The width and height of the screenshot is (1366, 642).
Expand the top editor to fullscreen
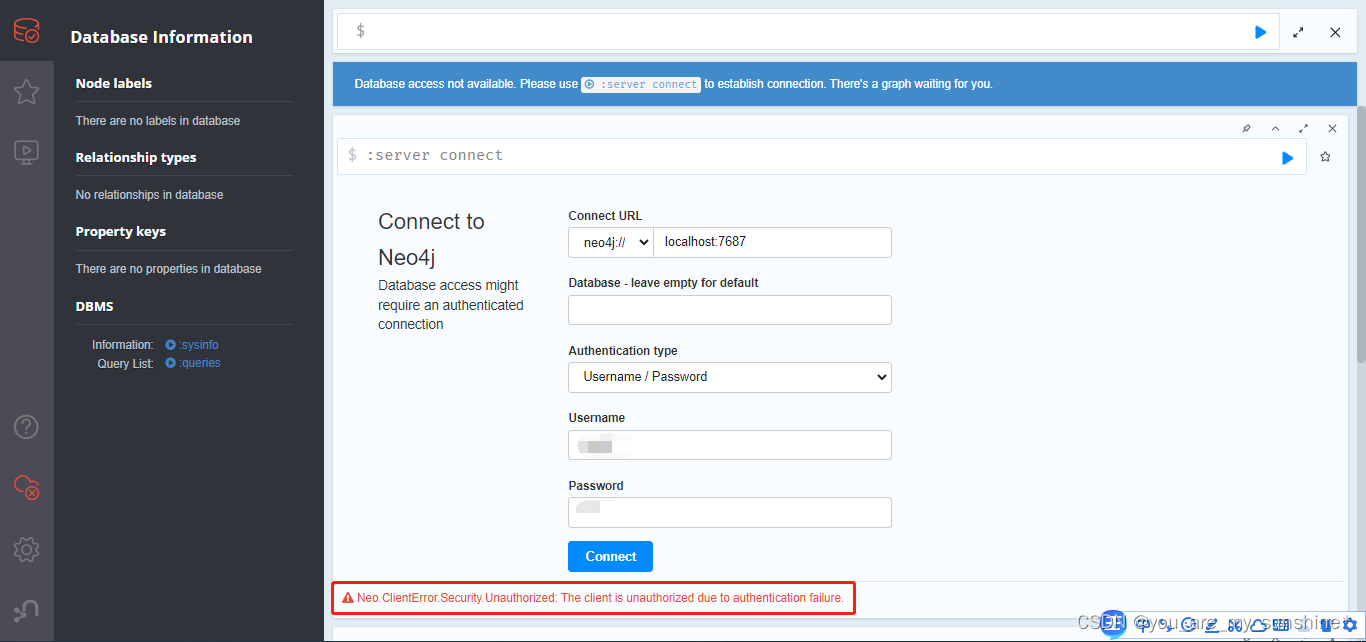(1298, 32)
